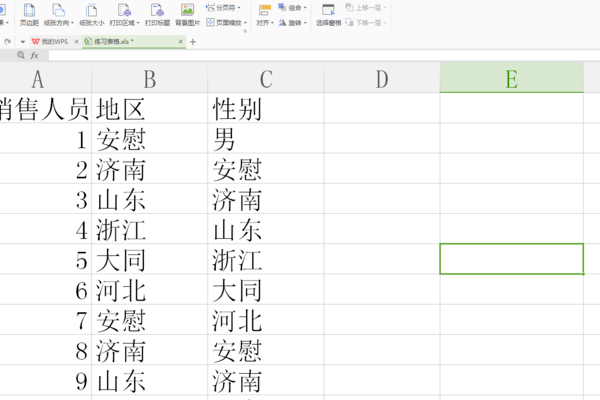Select the 销售人员 header cell
Screen dimensions: 600x400
point(46,109)
